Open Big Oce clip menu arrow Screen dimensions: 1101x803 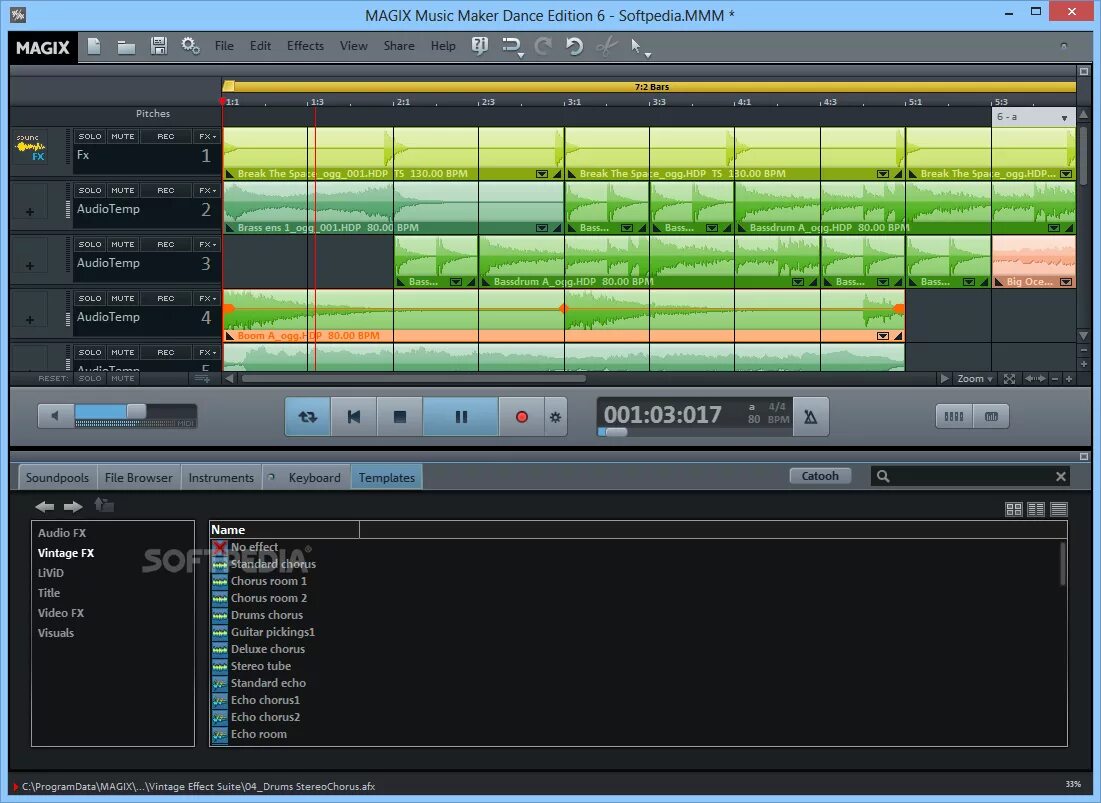point(1066,282)
